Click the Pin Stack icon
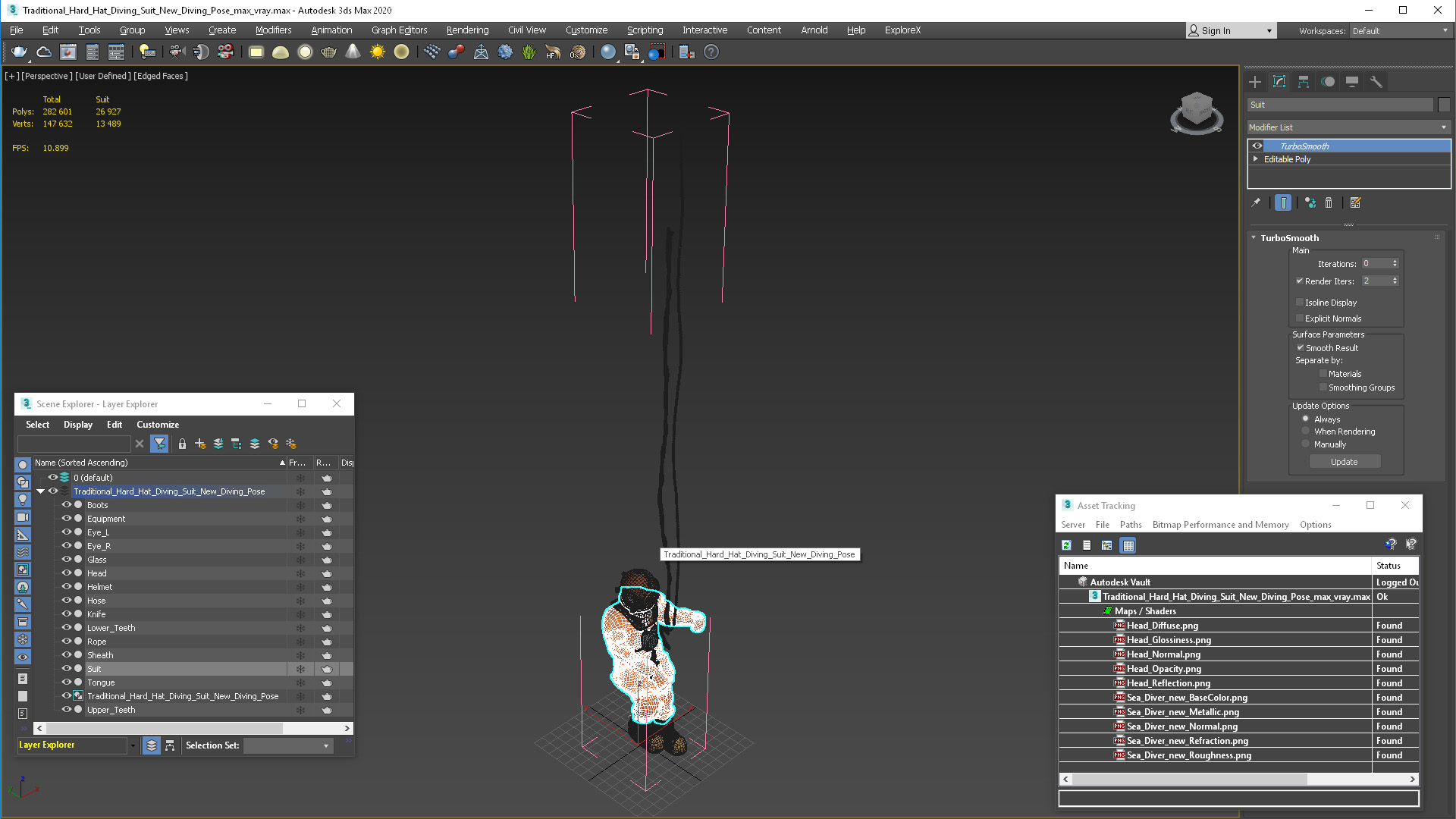 pos(1256,202)
